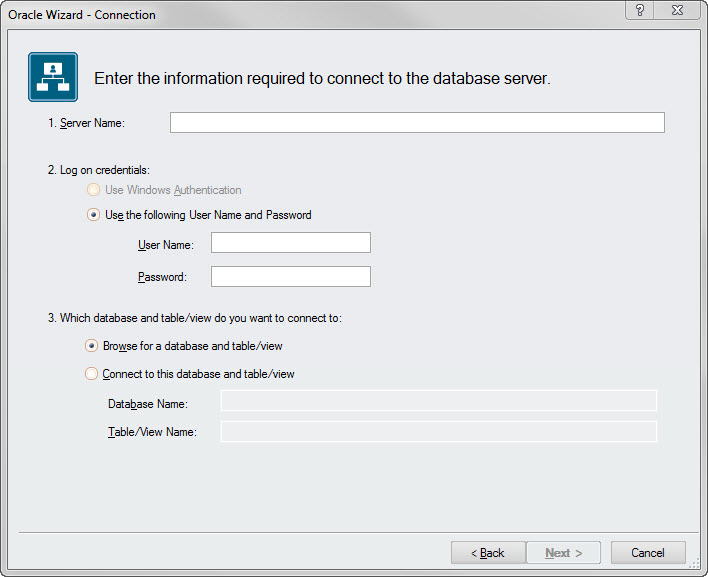Click the Database Name field
The image size is (708, 577).
[439, 400]
